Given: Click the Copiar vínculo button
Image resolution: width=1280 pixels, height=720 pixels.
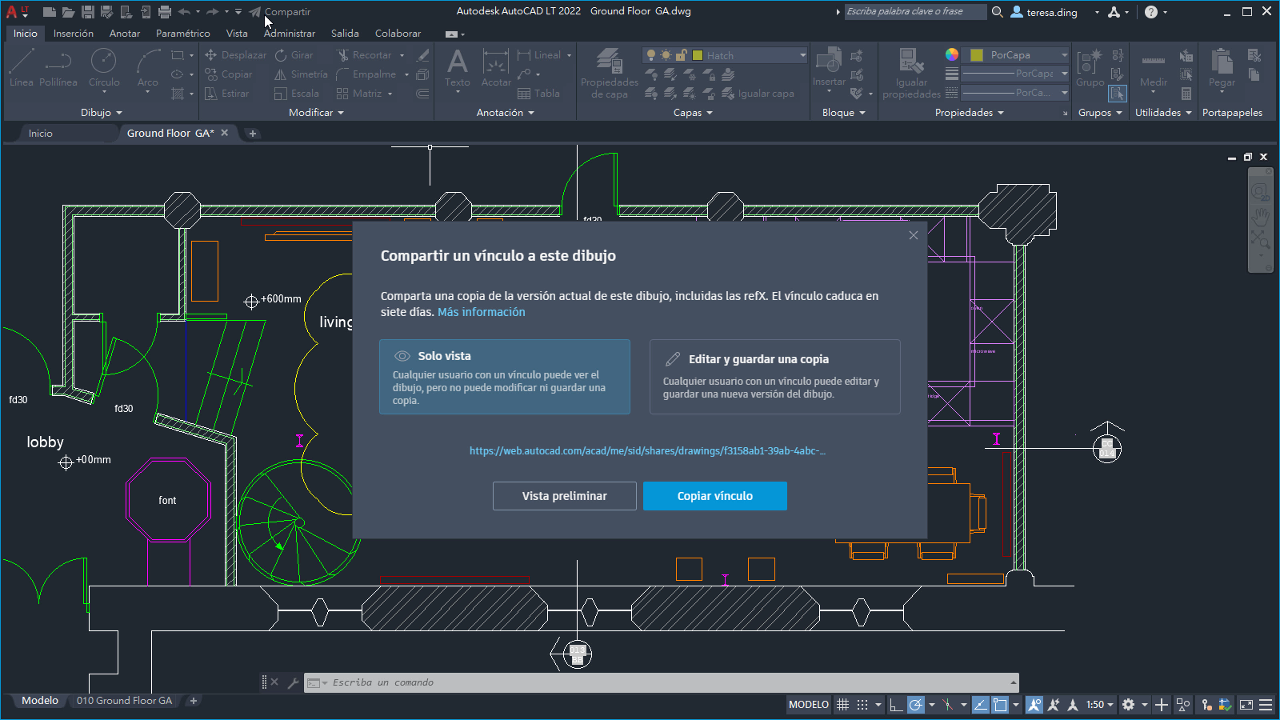Looking at the screenshot, I should point(715,496).
